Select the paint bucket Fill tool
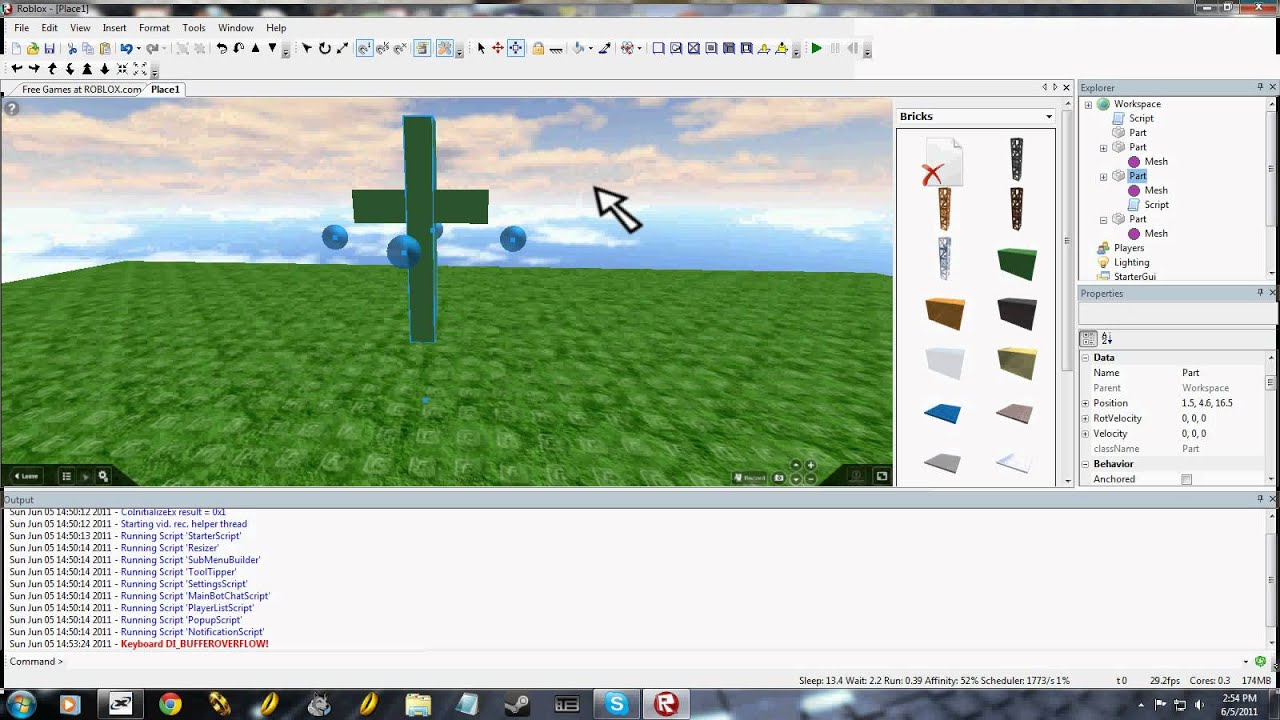Viewport: 1280px width, 720px height. (578, 48)
